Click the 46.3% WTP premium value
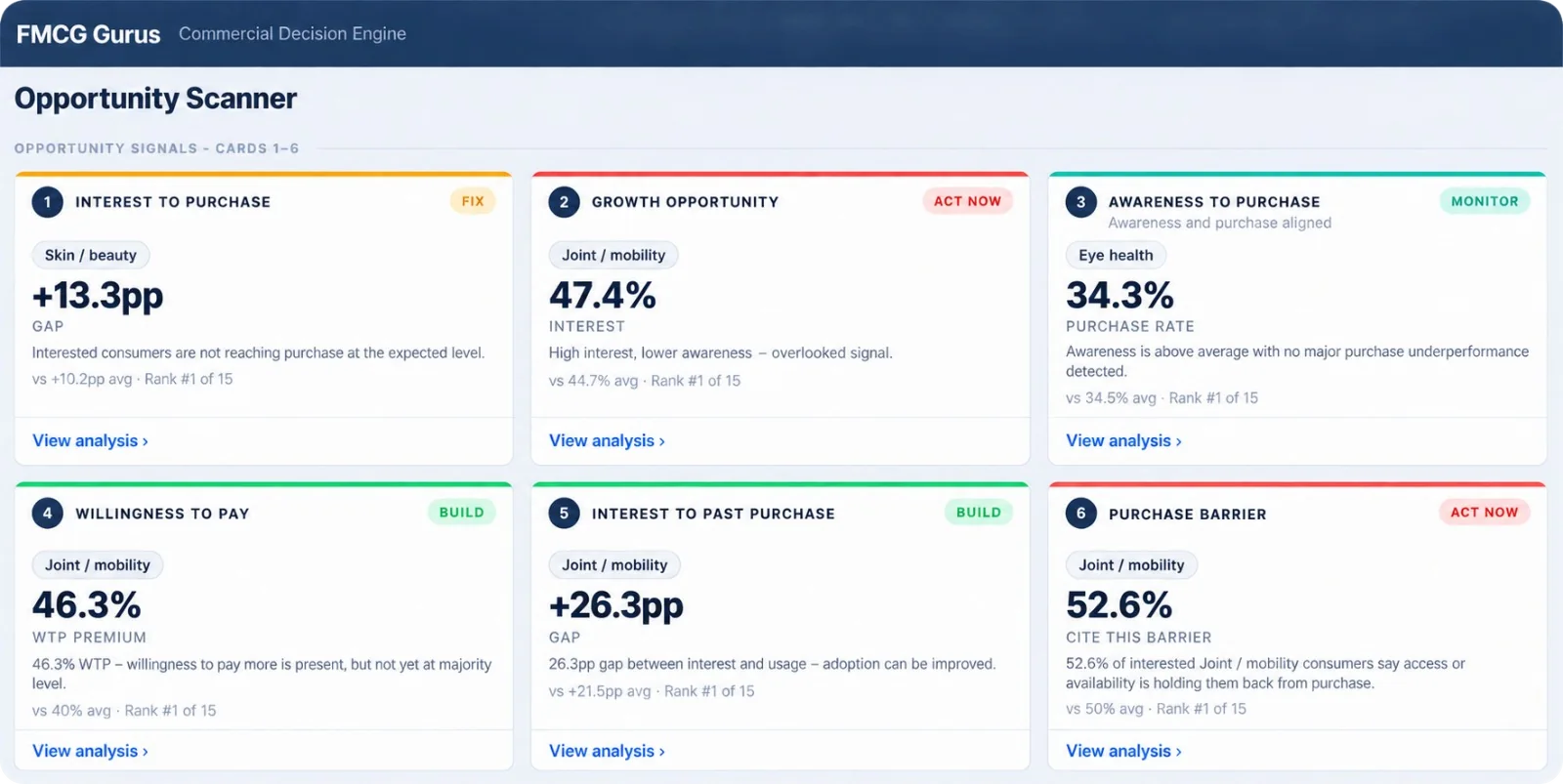 point(87,605)
